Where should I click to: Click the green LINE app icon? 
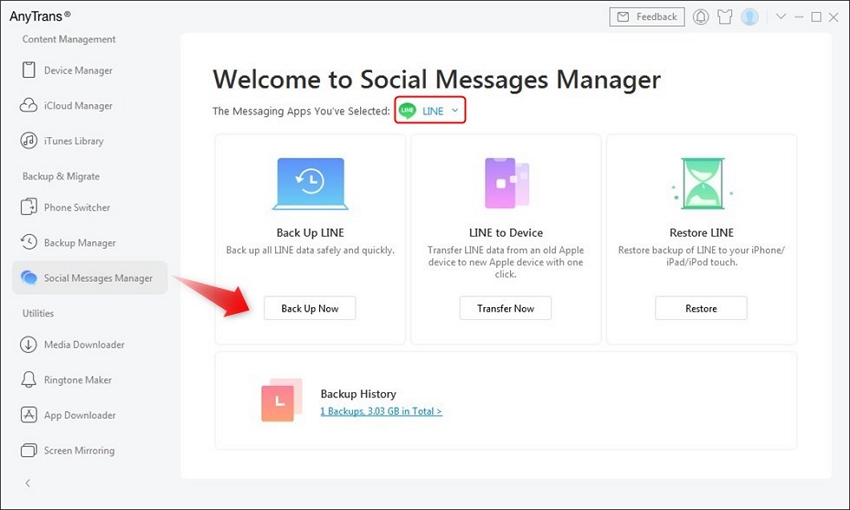pyautogui.click(x=407, y=111)
